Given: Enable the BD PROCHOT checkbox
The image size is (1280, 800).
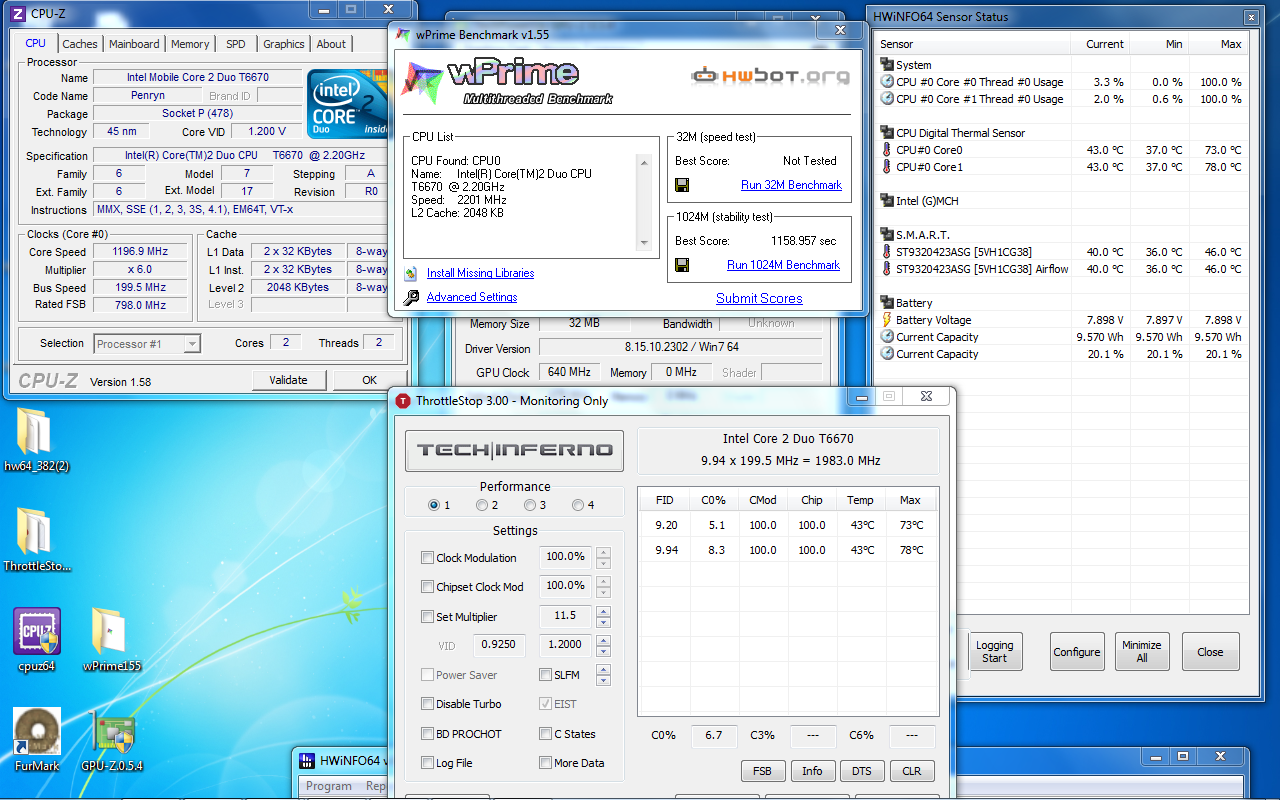Looking at the screenshot, I should 427,734.
